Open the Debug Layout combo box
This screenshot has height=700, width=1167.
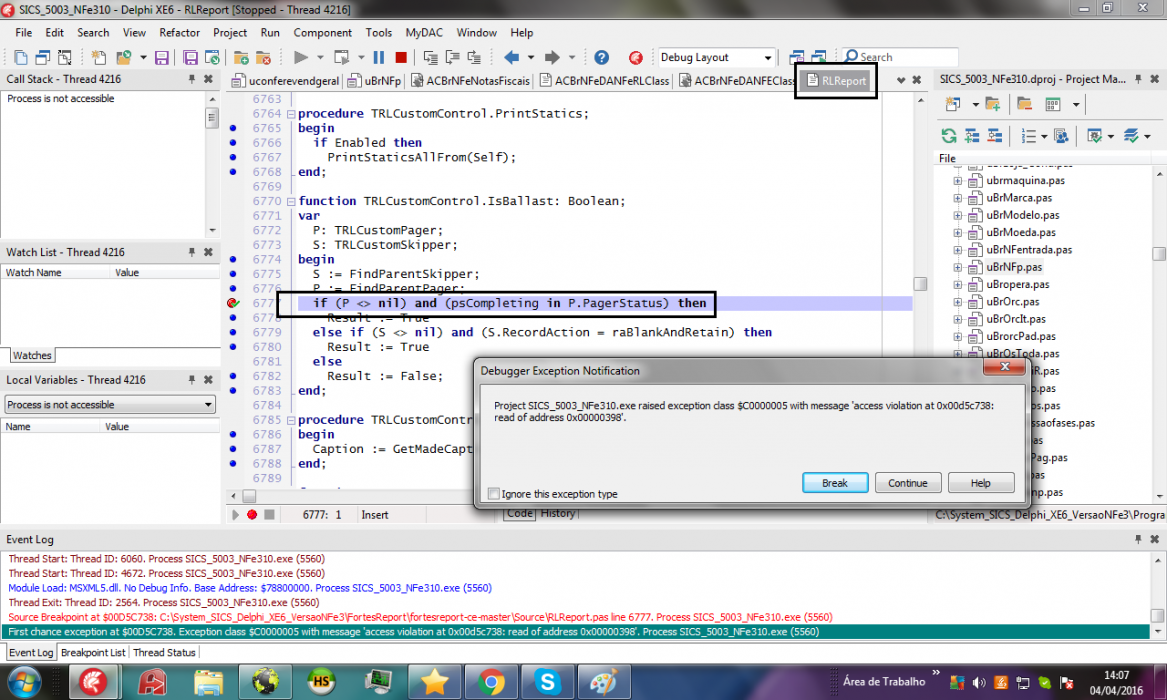716,57
